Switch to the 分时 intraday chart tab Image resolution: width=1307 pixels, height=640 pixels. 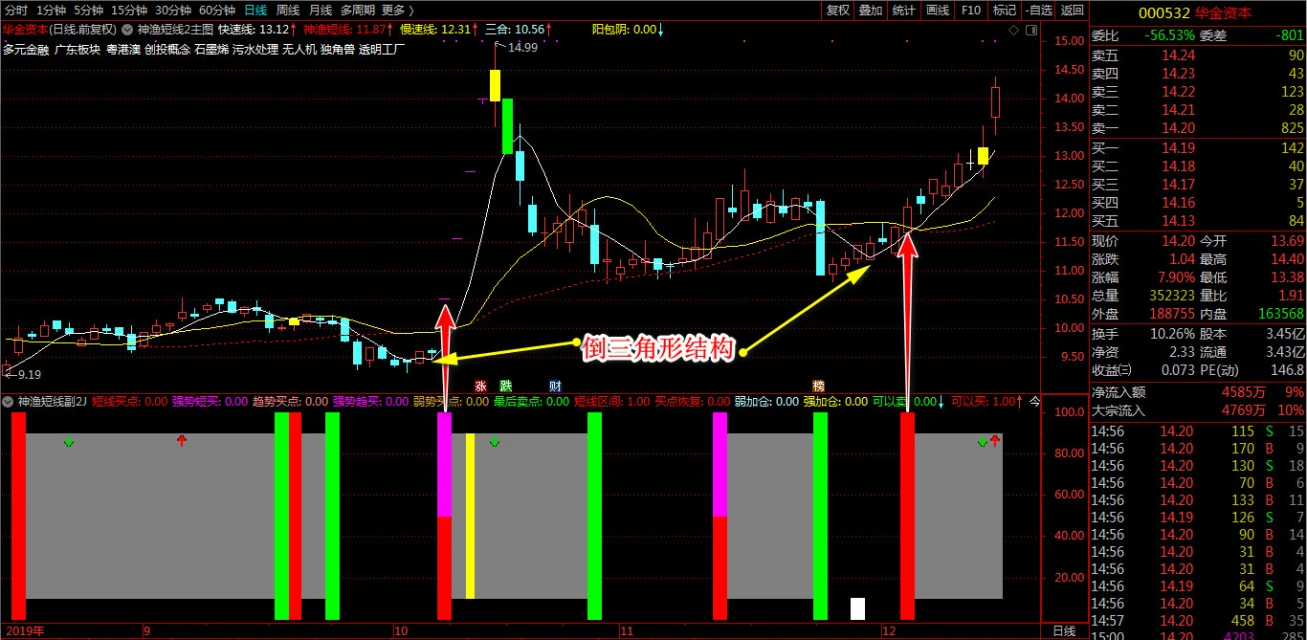coord(16,10)
